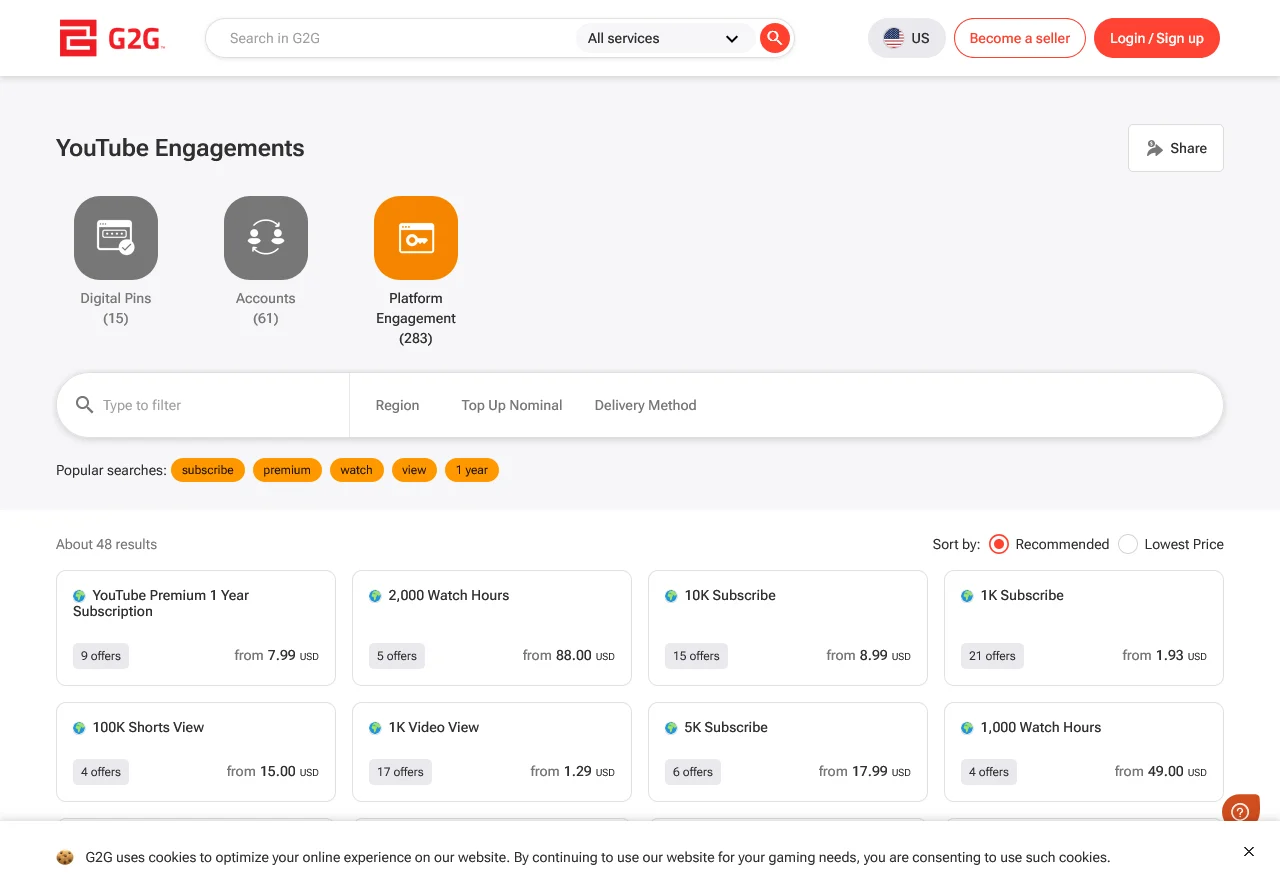Select the Lowest Price sort option
The height and width of the screenshot is (891, 1280).
pos(1171,544)
